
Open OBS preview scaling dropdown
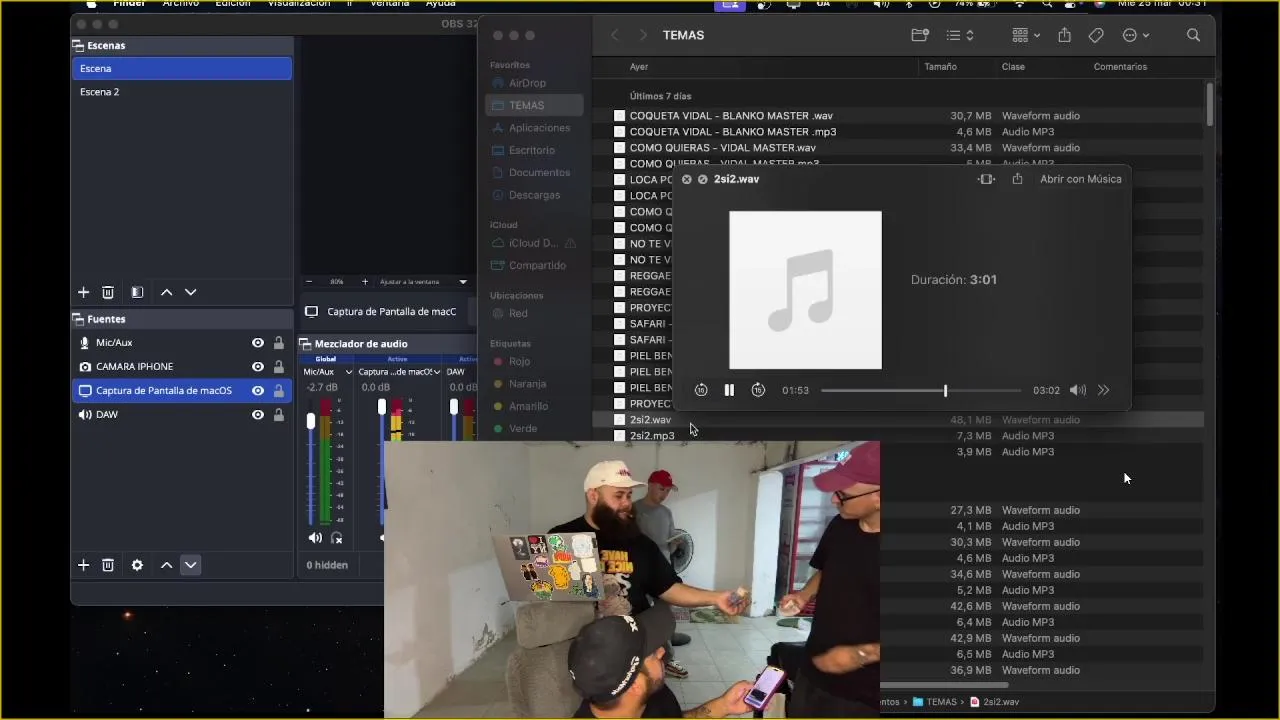pyautogui.click(x=424, y=282)
